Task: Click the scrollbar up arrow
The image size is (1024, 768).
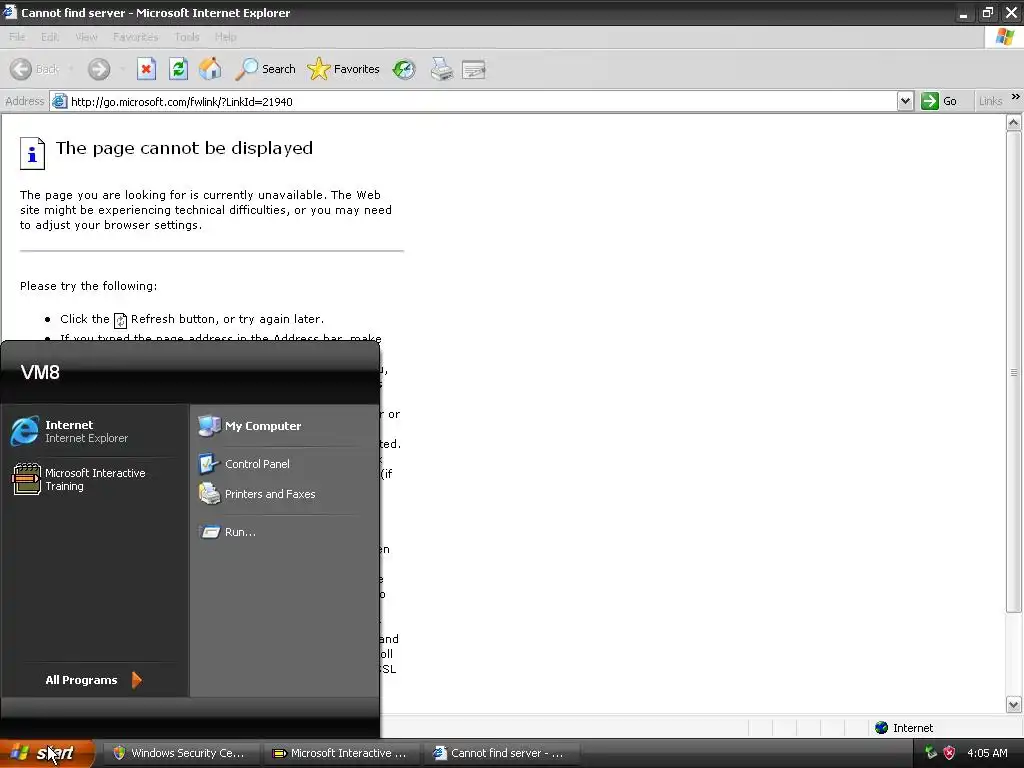Action: 1013,122
